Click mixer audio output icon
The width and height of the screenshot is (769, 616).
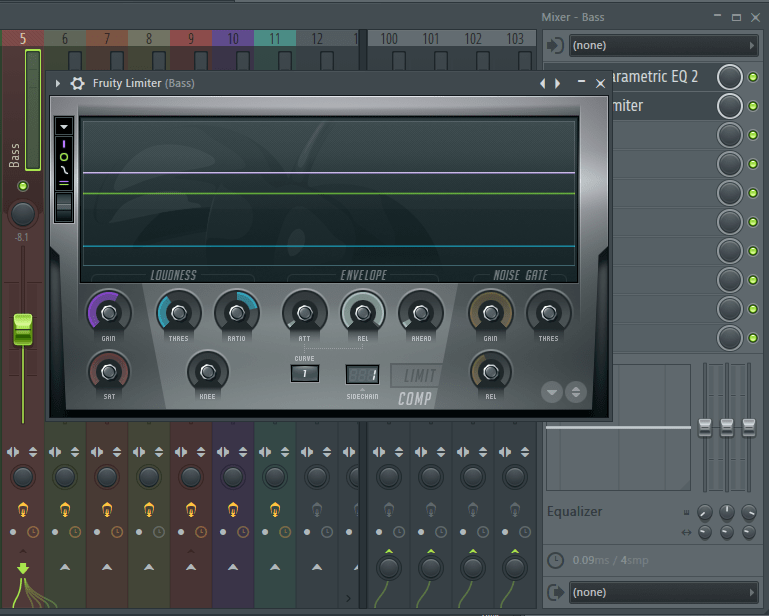(555, 592)
